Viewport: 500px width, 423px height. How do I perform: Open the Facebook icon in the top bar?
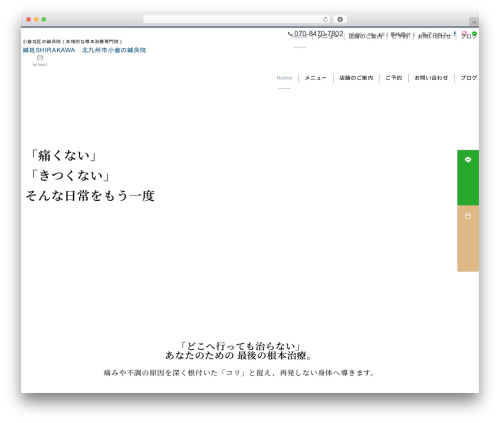[455, 33]
